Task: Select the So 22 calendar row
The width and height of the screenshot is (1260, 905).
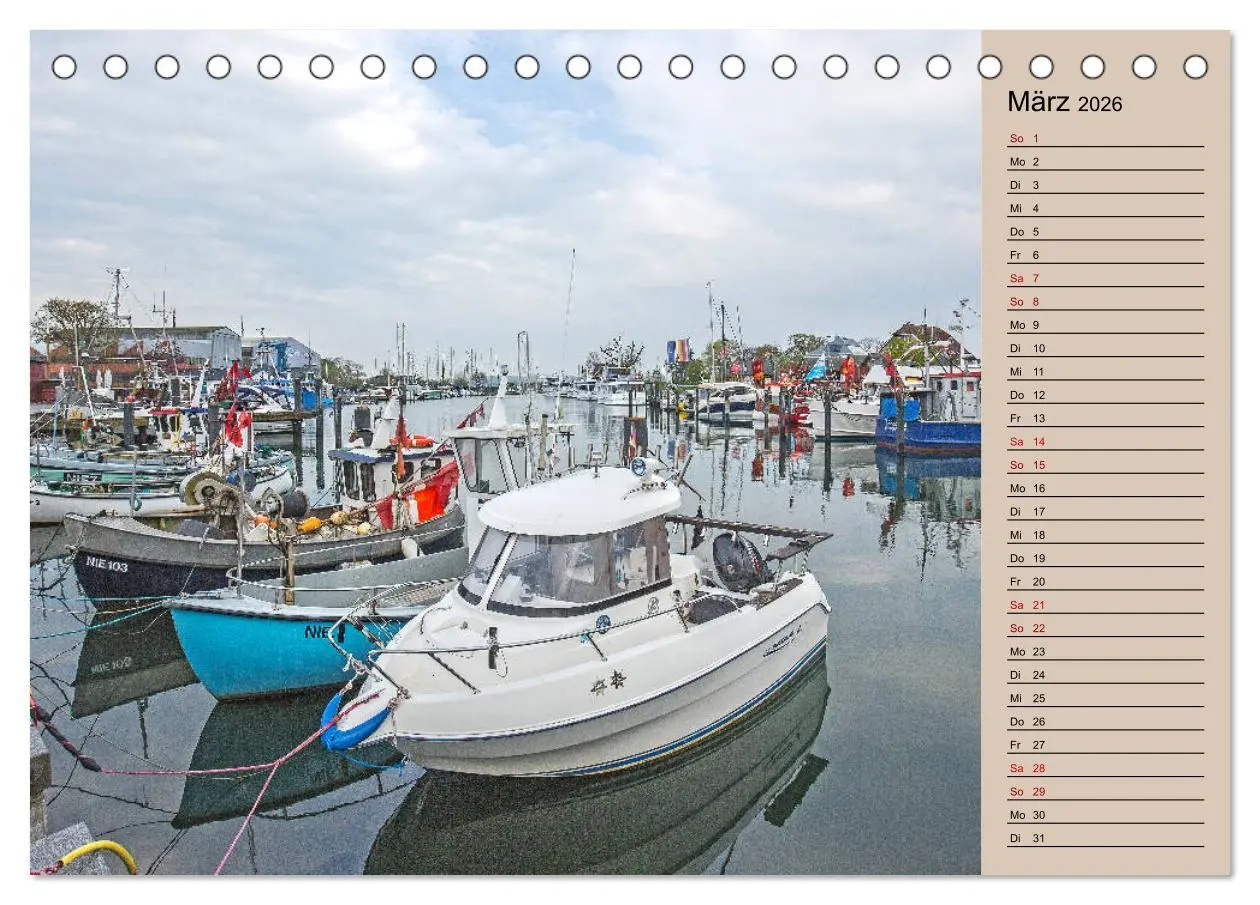Action: [x=1105, y=628]
